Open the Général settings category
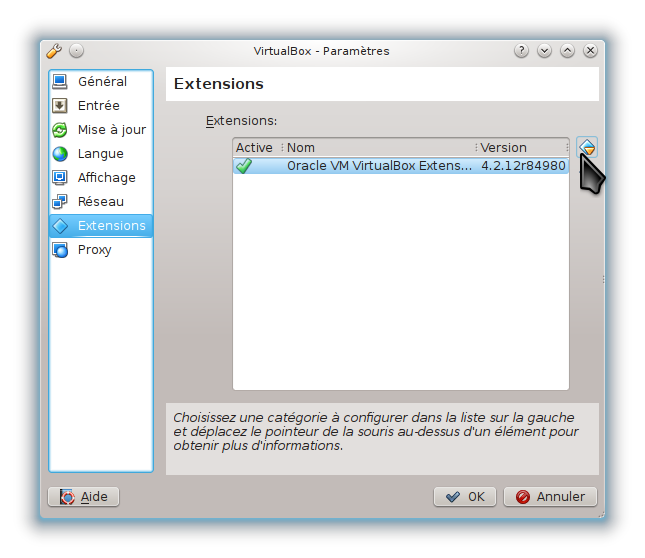Screen dimensions: 645x558 point(101,81)
